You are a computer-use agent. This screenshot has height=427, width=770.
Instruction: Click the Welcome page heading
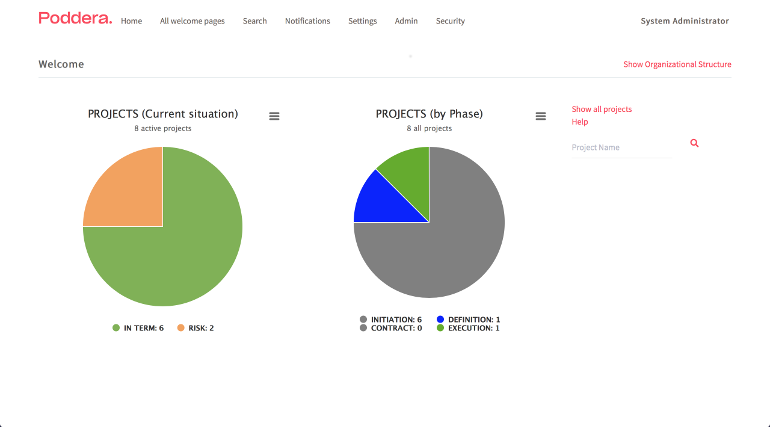[x=61, y=64]
